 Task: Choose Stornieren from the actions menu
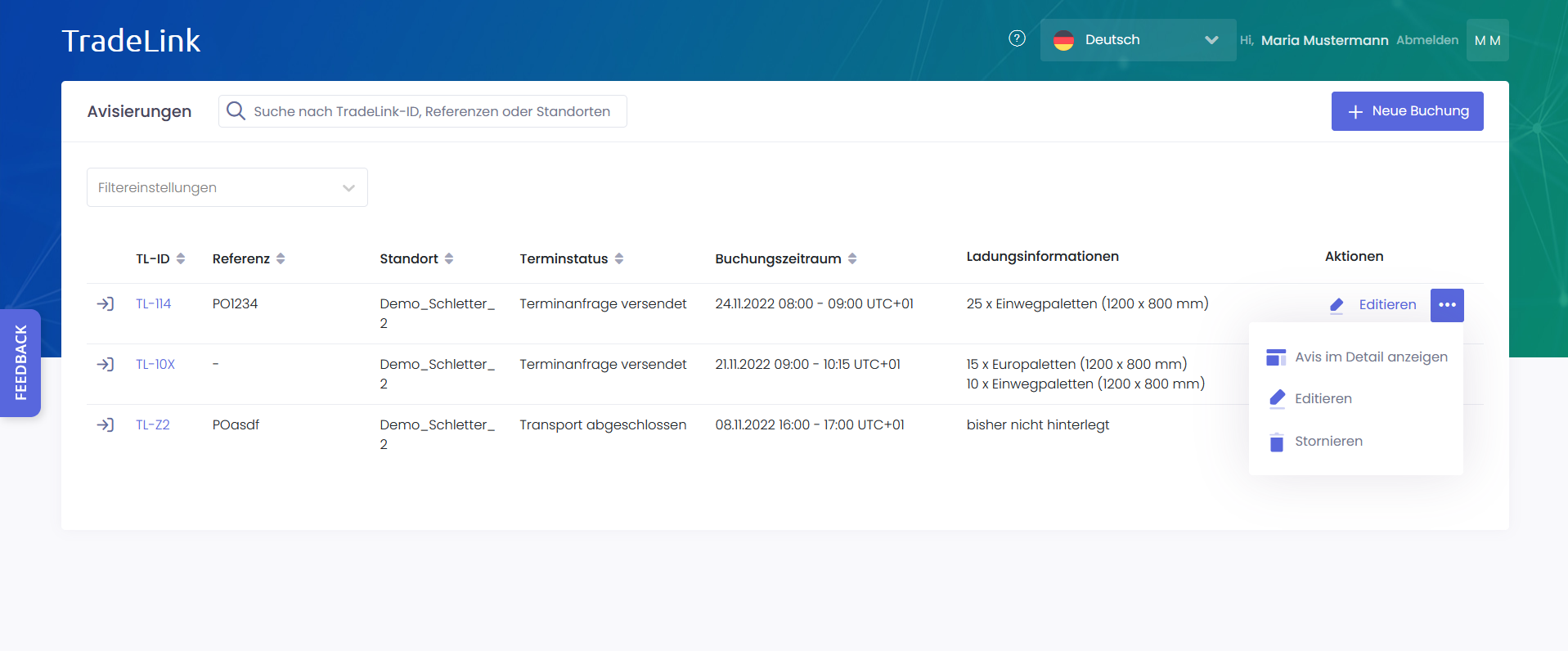pos(1328,442)
